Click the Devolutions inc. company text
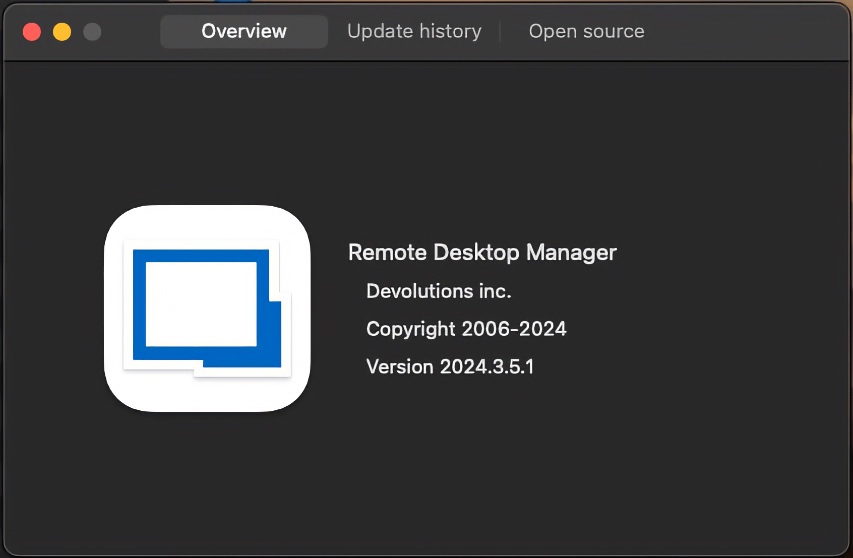Screen dimensions: 853x558 click(x=438, y=291)
